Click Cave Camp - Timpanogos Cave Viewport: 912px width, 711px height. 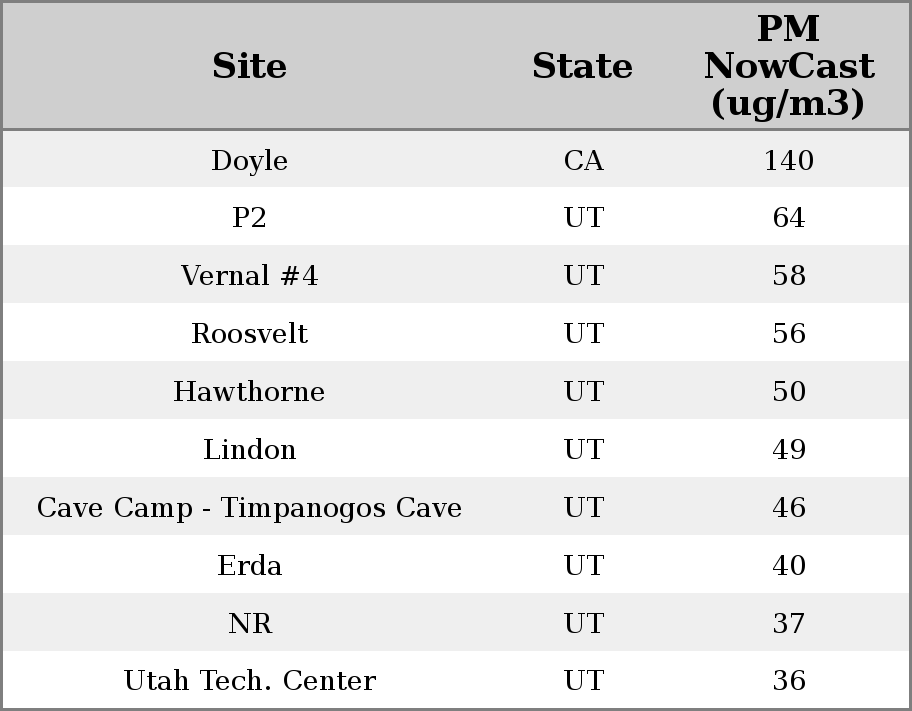click(249, 508)
